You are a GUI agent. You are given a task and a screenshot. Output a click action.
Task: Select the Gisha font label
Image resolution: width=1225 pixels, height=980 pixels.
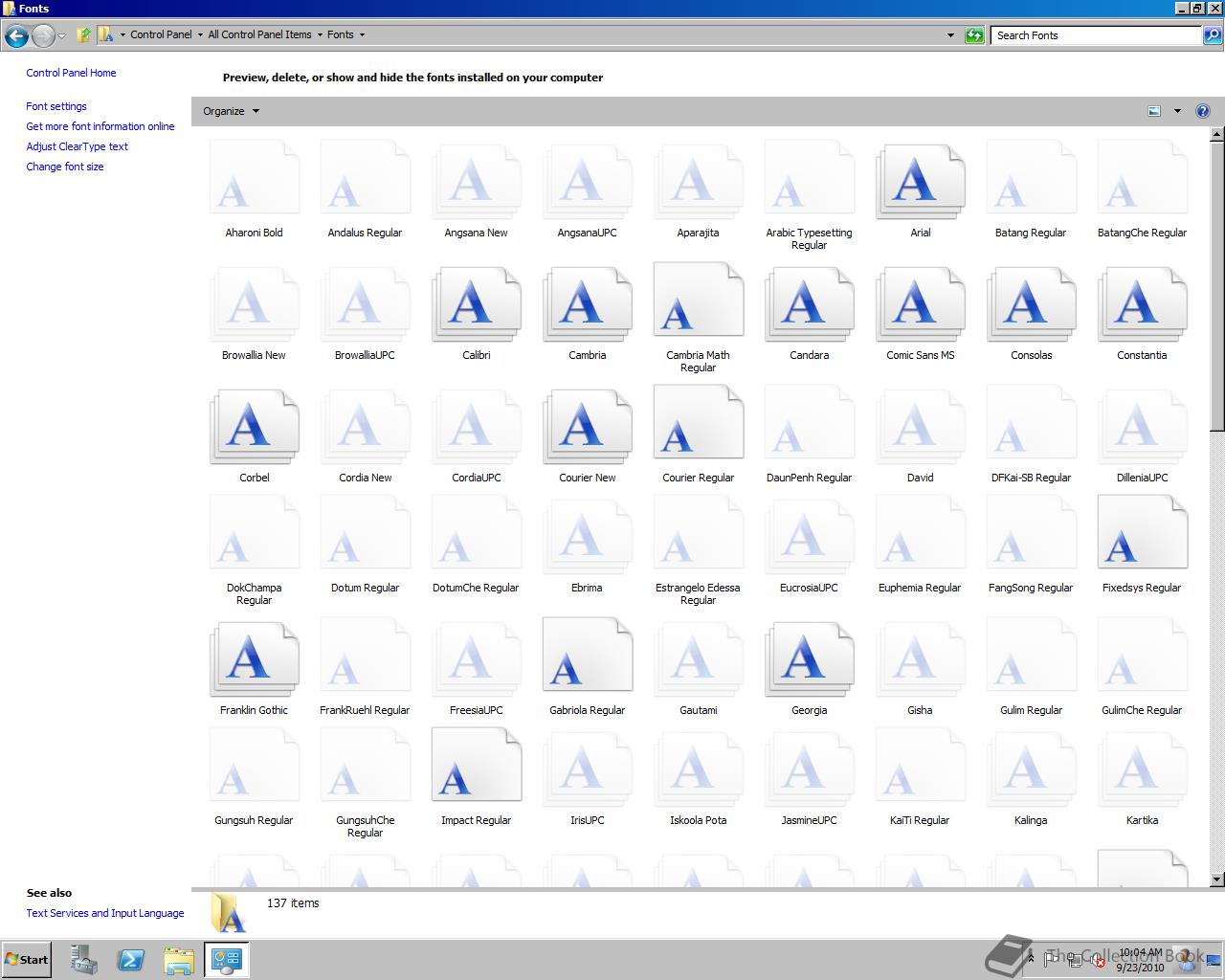click(x=920, y=710)
